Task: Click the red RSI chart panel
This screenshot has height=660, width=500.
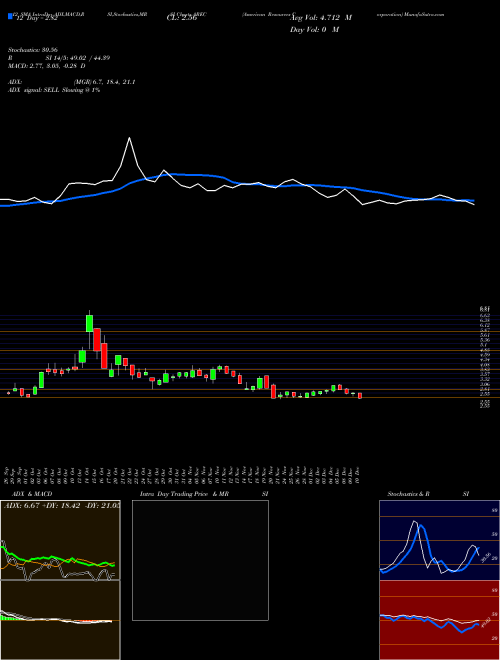Action: (x=439, y=620)
